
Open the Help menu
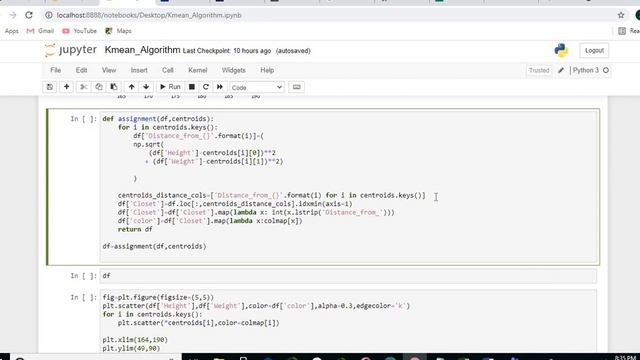[x=267, y=70]
